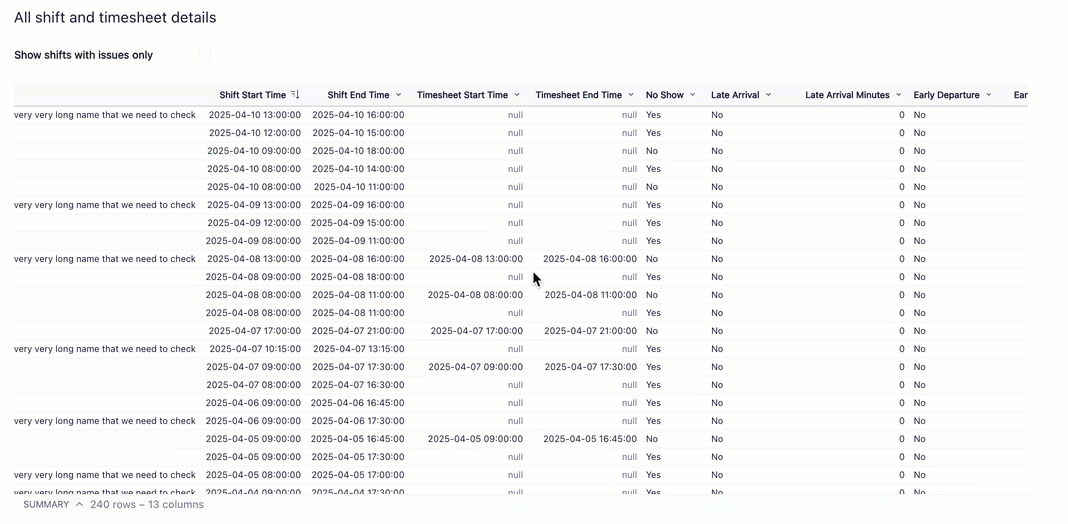Click shift end cell 2025-04-06 17:30:00
Image resolution: width=1068 pixels, height=524 pixels.
pos(358,421)
